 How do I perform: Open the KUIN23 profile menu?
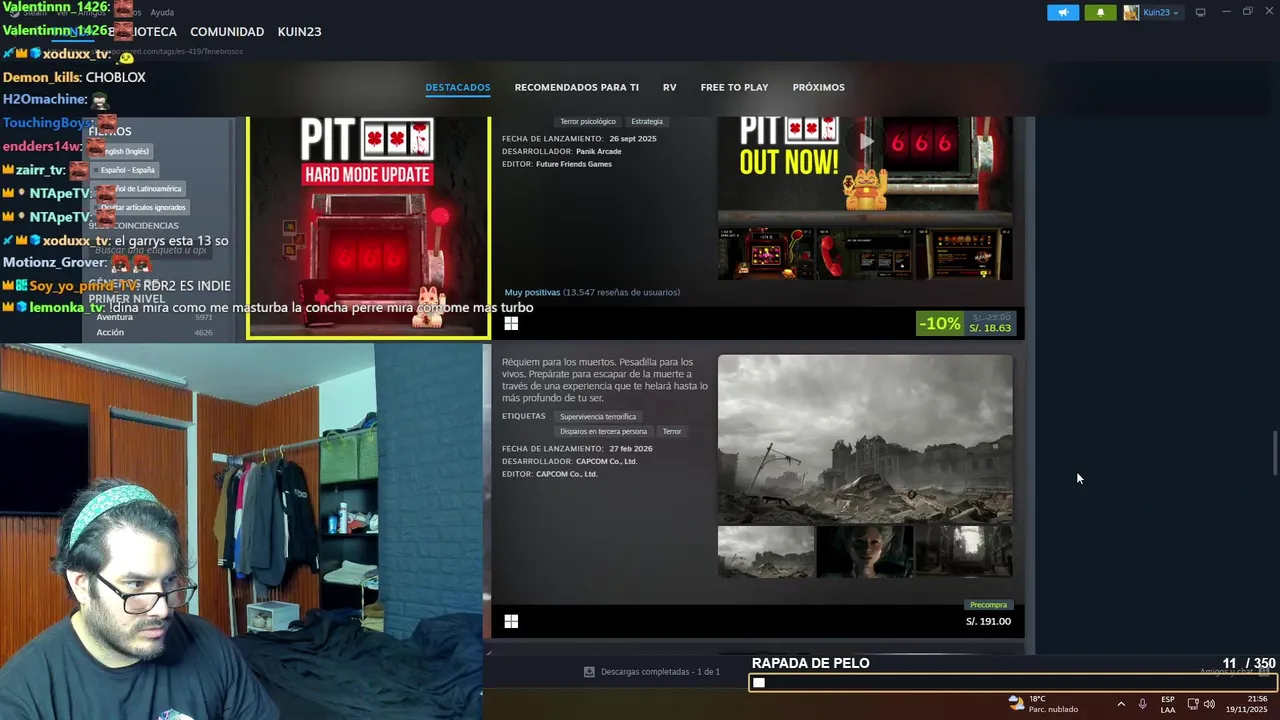299,32
